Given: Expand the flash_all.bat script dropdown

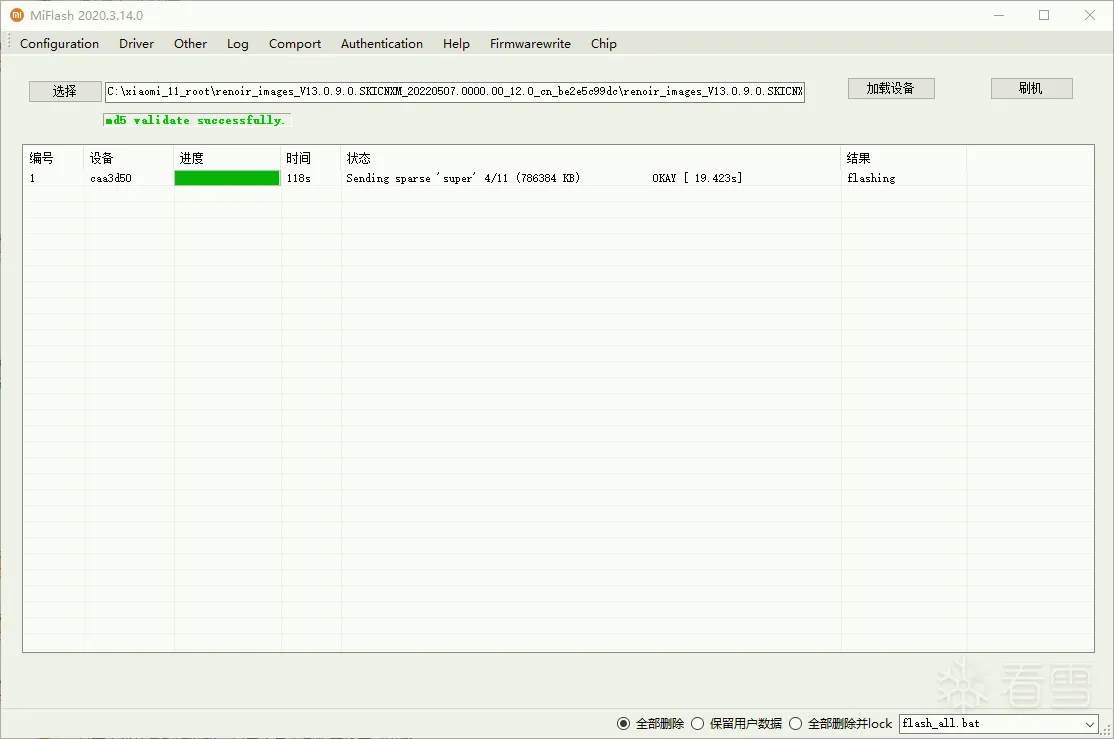Looking at the screenshot, I should point(1089,724).
